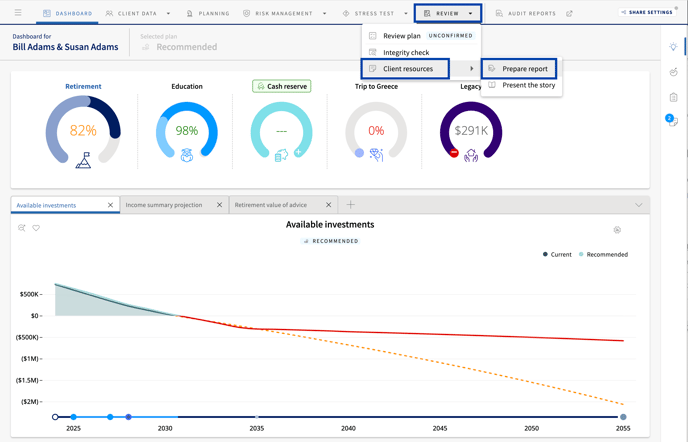This screenshot has width=688, height=442.
Task: Click the timeline marker at 2025
Action: 73,417
